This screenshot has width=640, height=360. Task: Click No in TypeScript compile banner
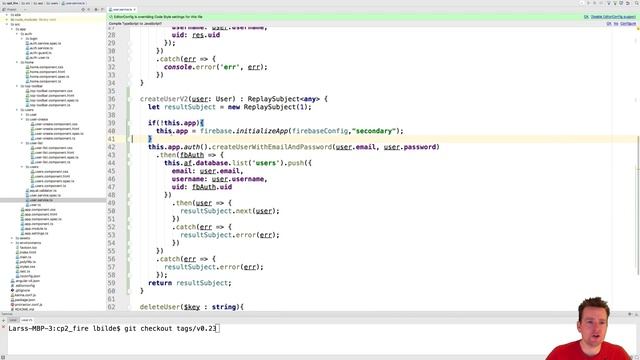pos(616,24)
